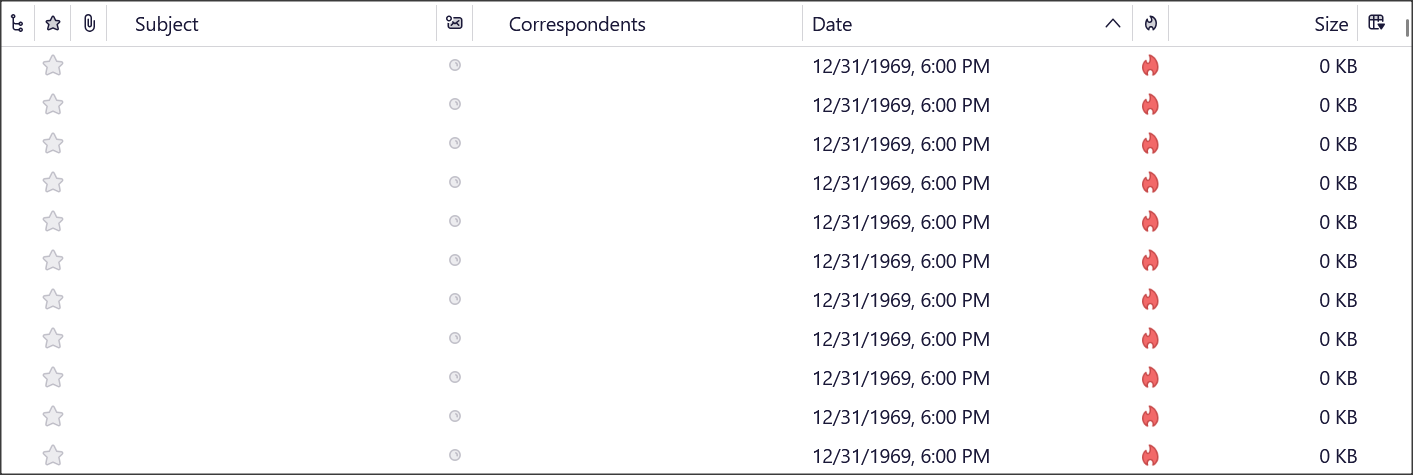Select the fifth message row dated 12/31/1969
Image resolution: width=1413 pixels, height=475 pixels.
point(703,222)
